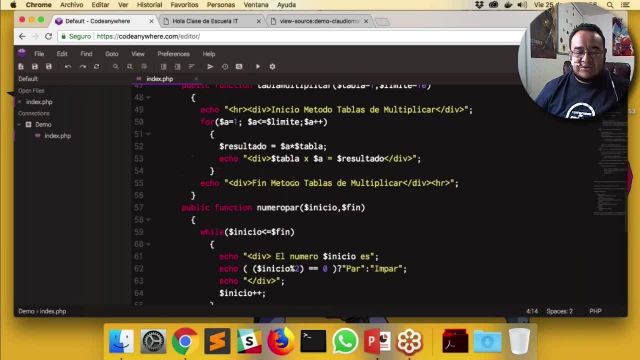Click the Demo connection entry
Image resolution: width=640 pixels, height=360 pixels.
click(x=43, y=124)
